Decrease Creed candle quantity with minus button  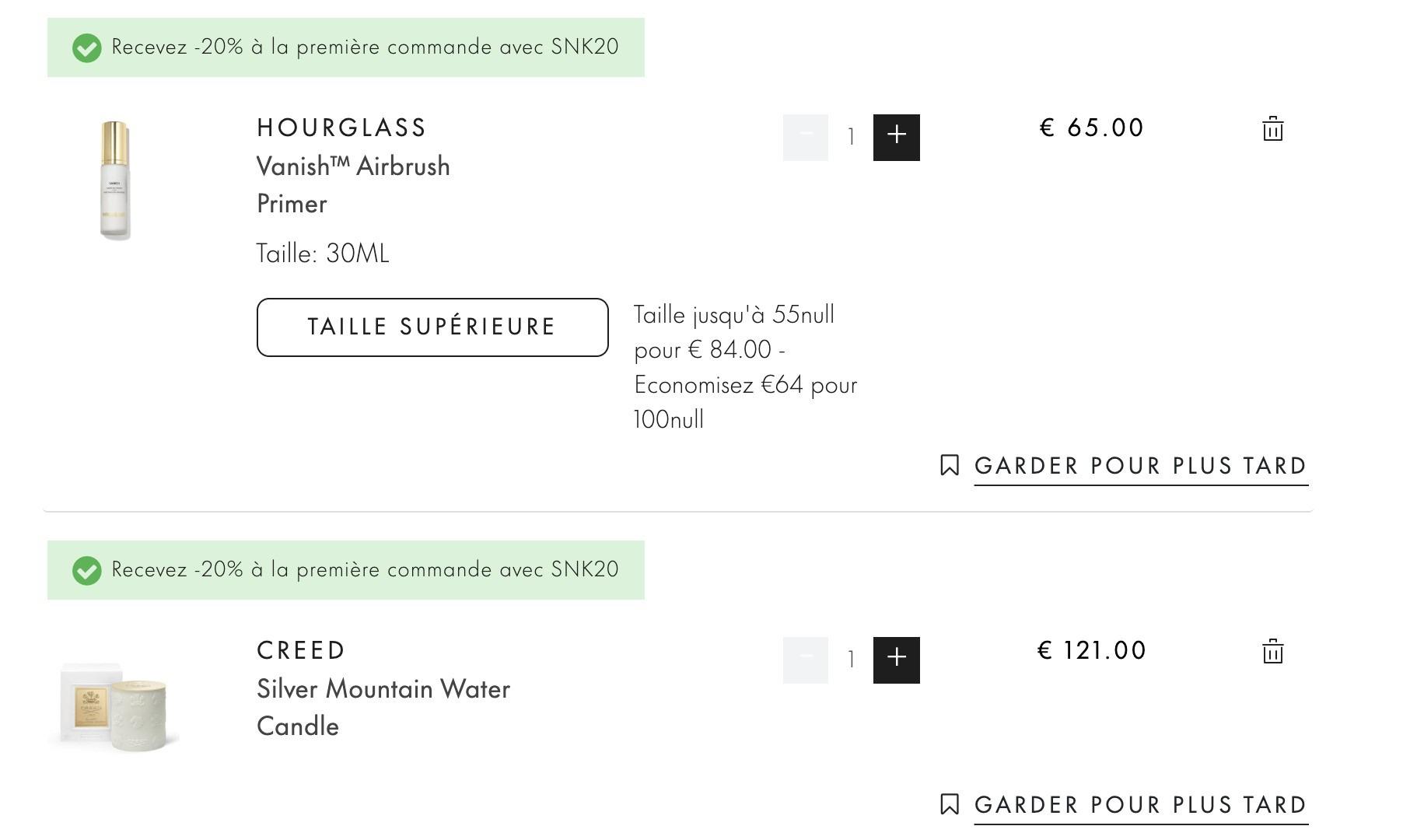tap(805, 660)
